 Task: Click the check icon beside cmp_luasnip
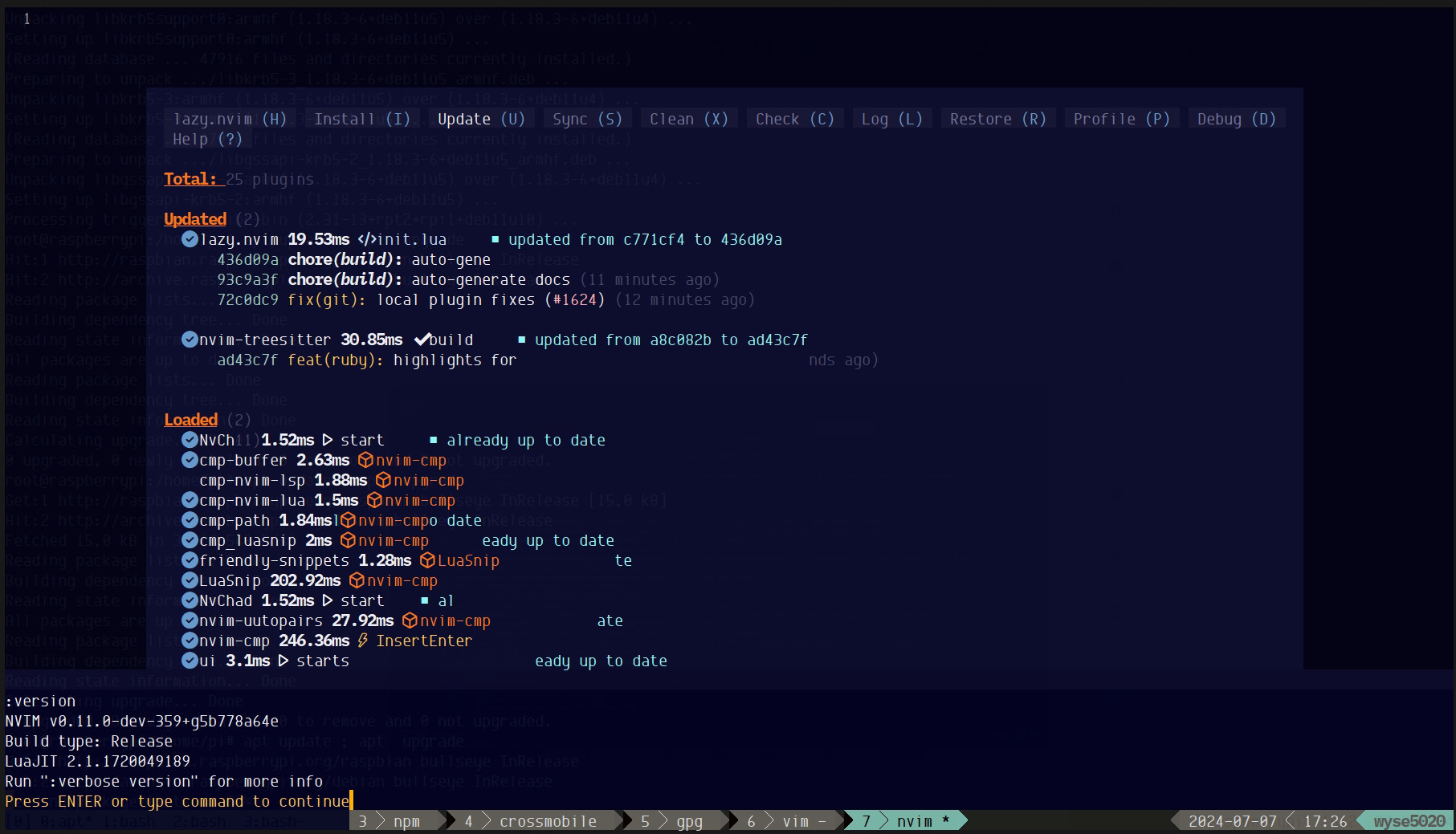190,540
